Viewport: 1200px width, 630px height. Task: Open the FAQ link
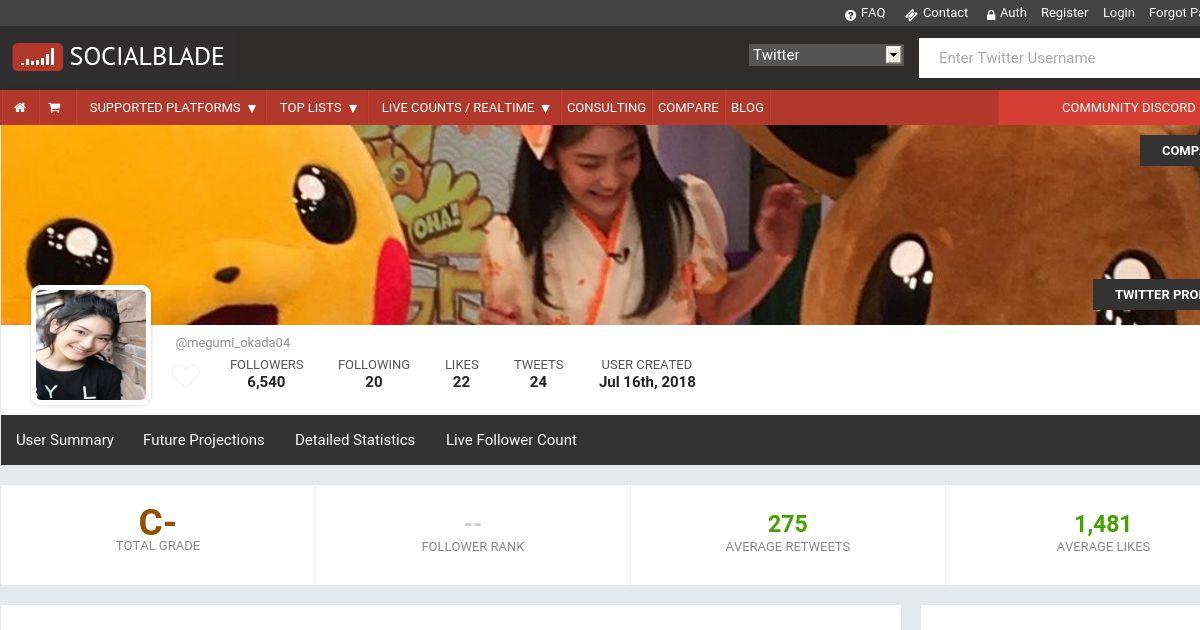coord(873,13)
